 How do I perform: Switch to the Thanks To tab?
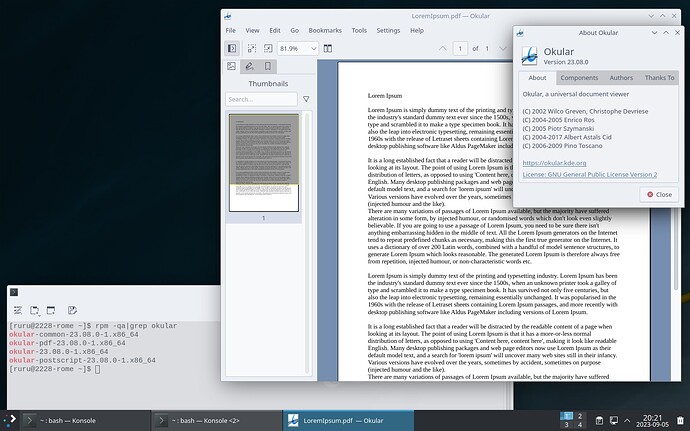(x=659, y=77)
